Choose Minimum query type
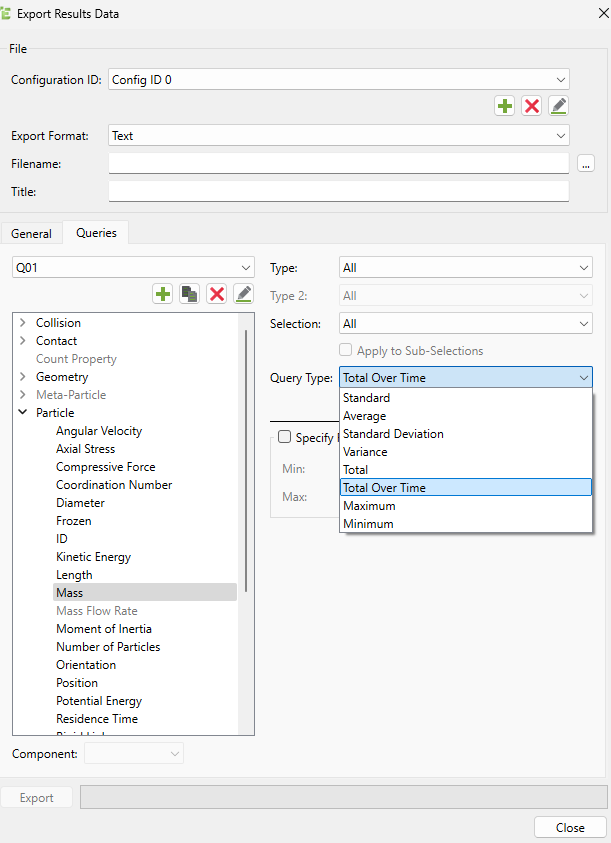The height and width of the screenshot is (843, 611). click(x=466, y=524)
